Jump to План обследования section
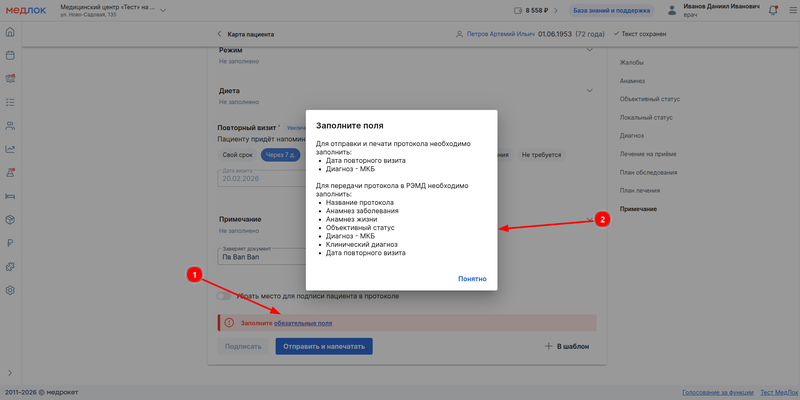This screenshot has height=400, width=800. (x=648, y=172)
